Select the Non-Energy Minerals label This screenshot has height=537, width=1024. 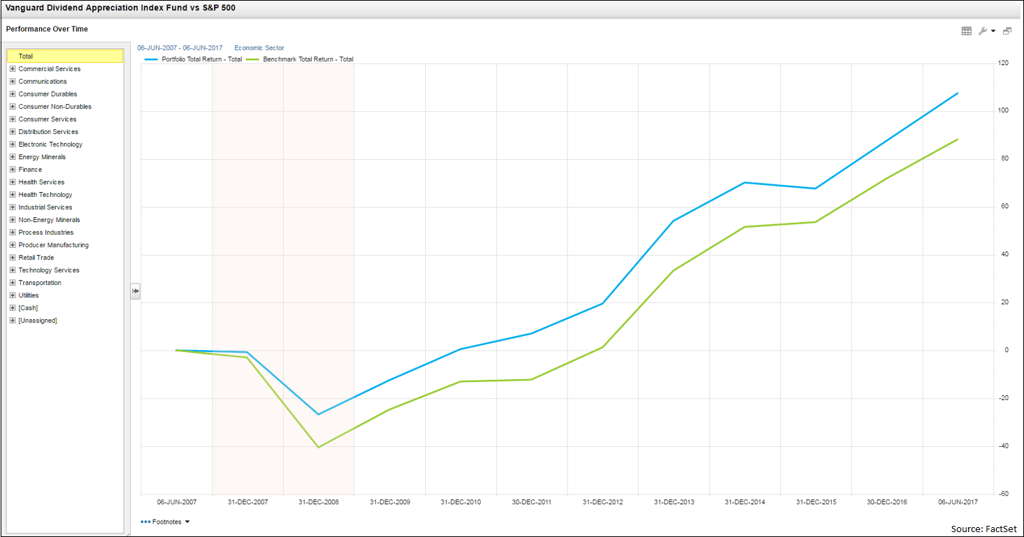pyautogui.click(x=49, y=220)
